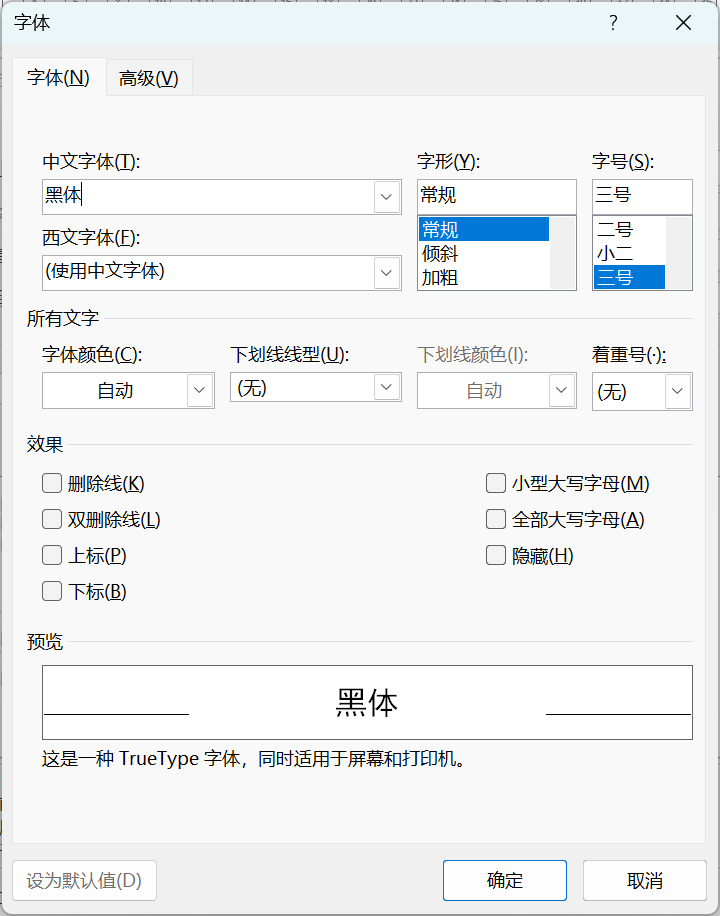
Task: Open the 字体颜色 color dropdown
Action: pyautogui.click(x=198, y=390)
